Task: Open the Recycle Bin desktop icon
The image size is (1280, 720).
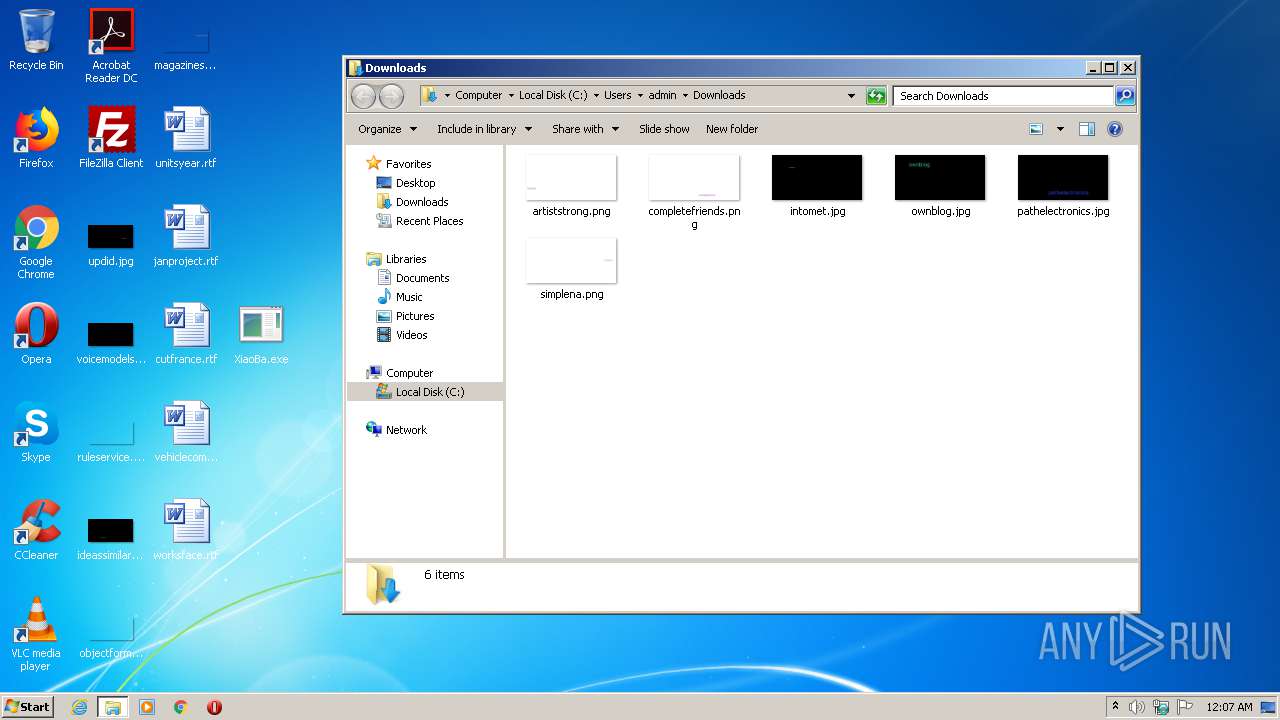Action: point(36,40)
